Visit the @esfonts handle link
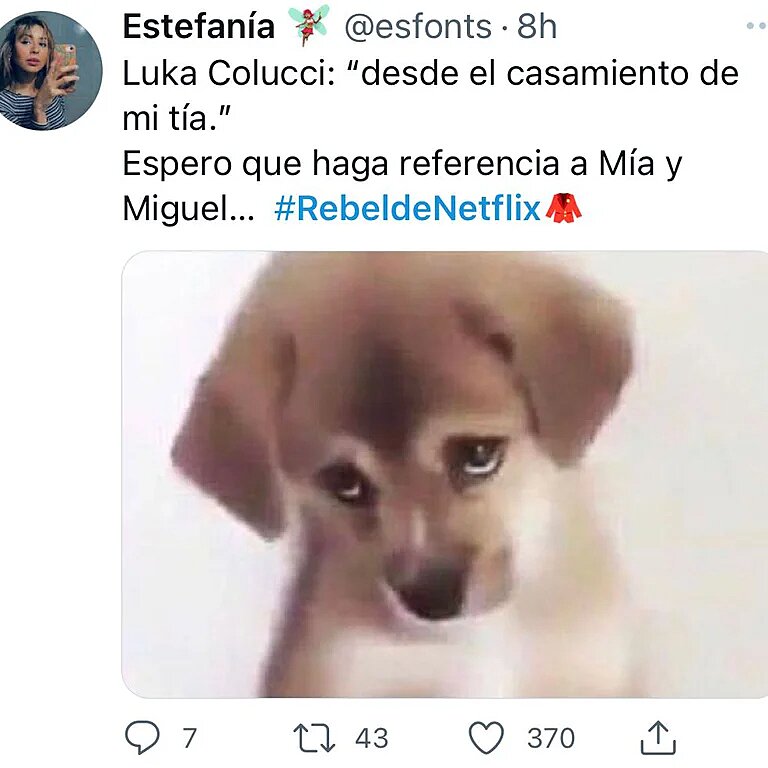The width and height of the screenshot is (768, 768). 418,26
